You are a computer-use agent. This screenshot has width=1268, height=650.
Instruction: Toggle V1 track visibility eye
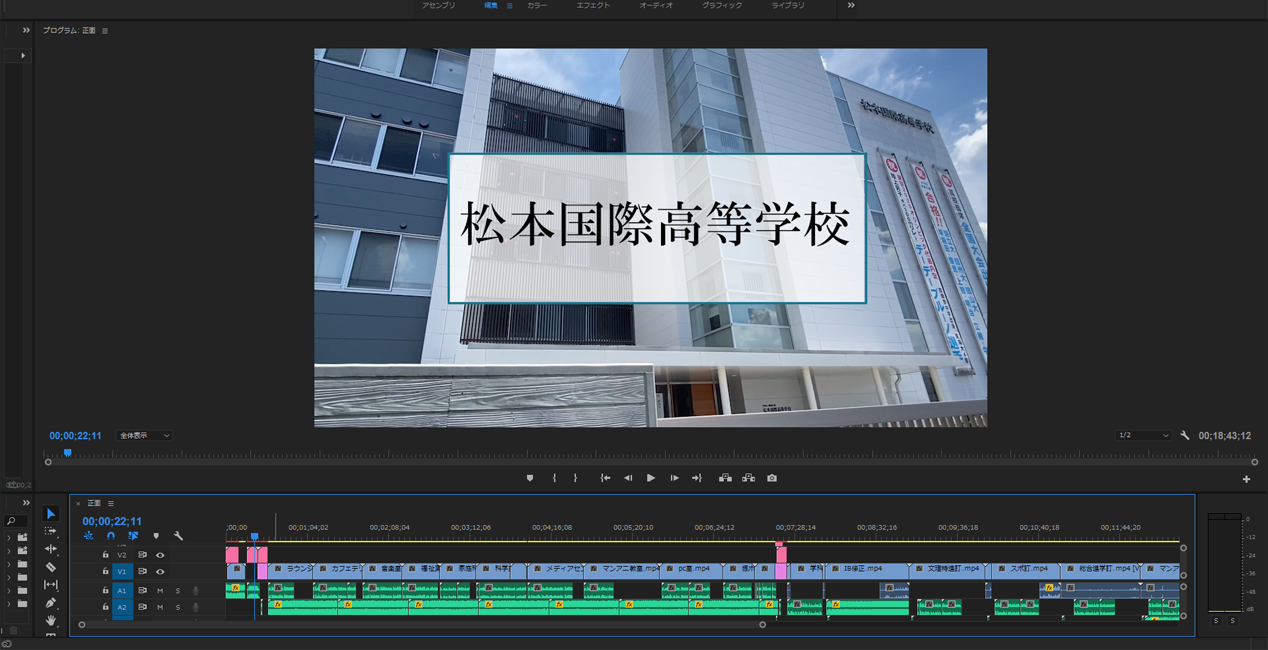(160, 572)
